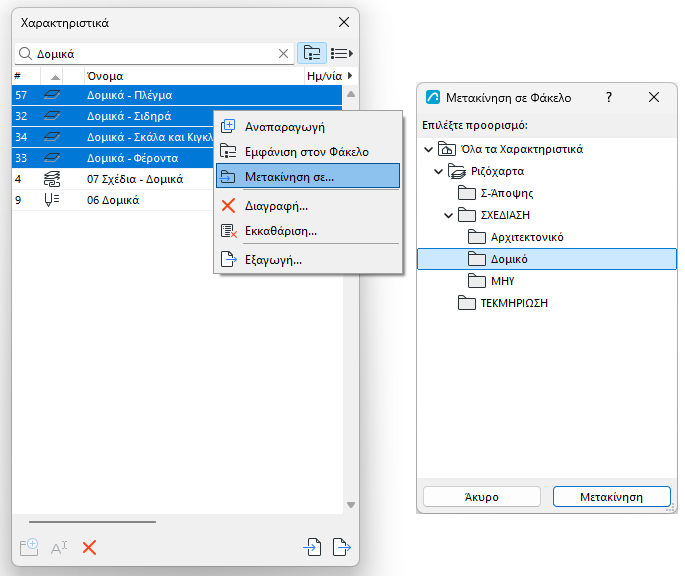Click layer icon of row 32
685x576 pixels.
(52, 116)
